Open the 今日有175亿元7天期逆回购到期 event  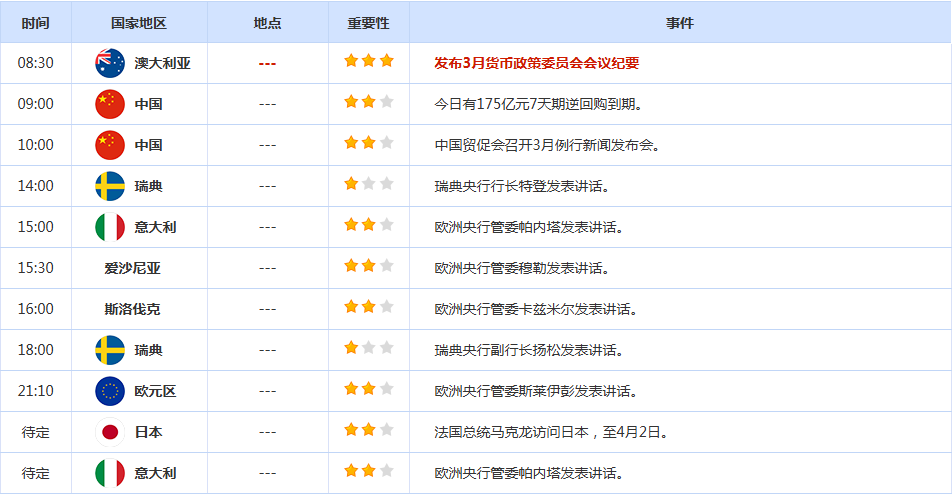[x=538, y=104]
